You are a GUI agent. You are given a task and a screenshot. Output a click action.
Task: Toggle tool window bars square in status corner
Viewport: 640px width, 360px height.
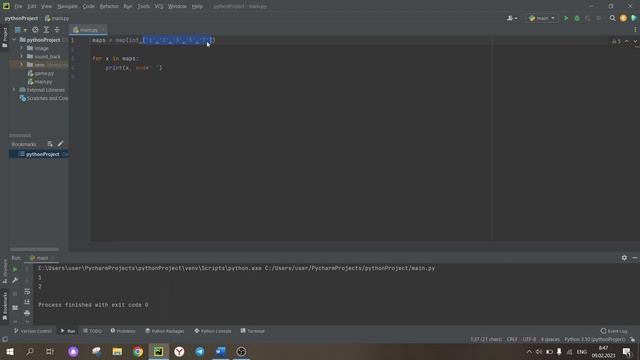coord(5,339)
